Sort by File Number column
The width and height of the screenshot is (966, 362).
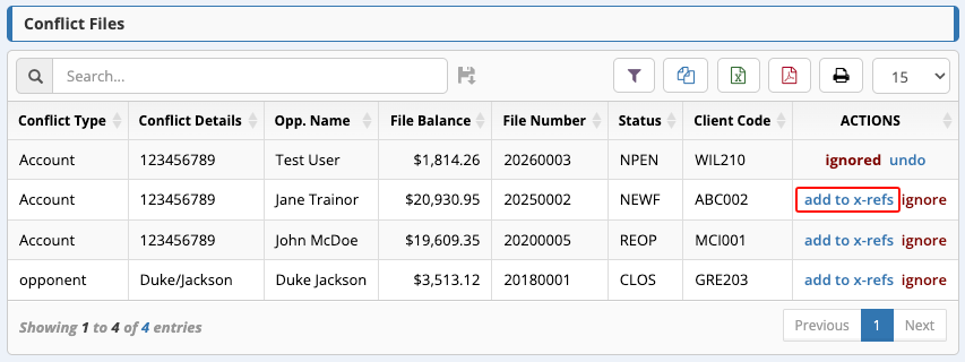point(550,121)
